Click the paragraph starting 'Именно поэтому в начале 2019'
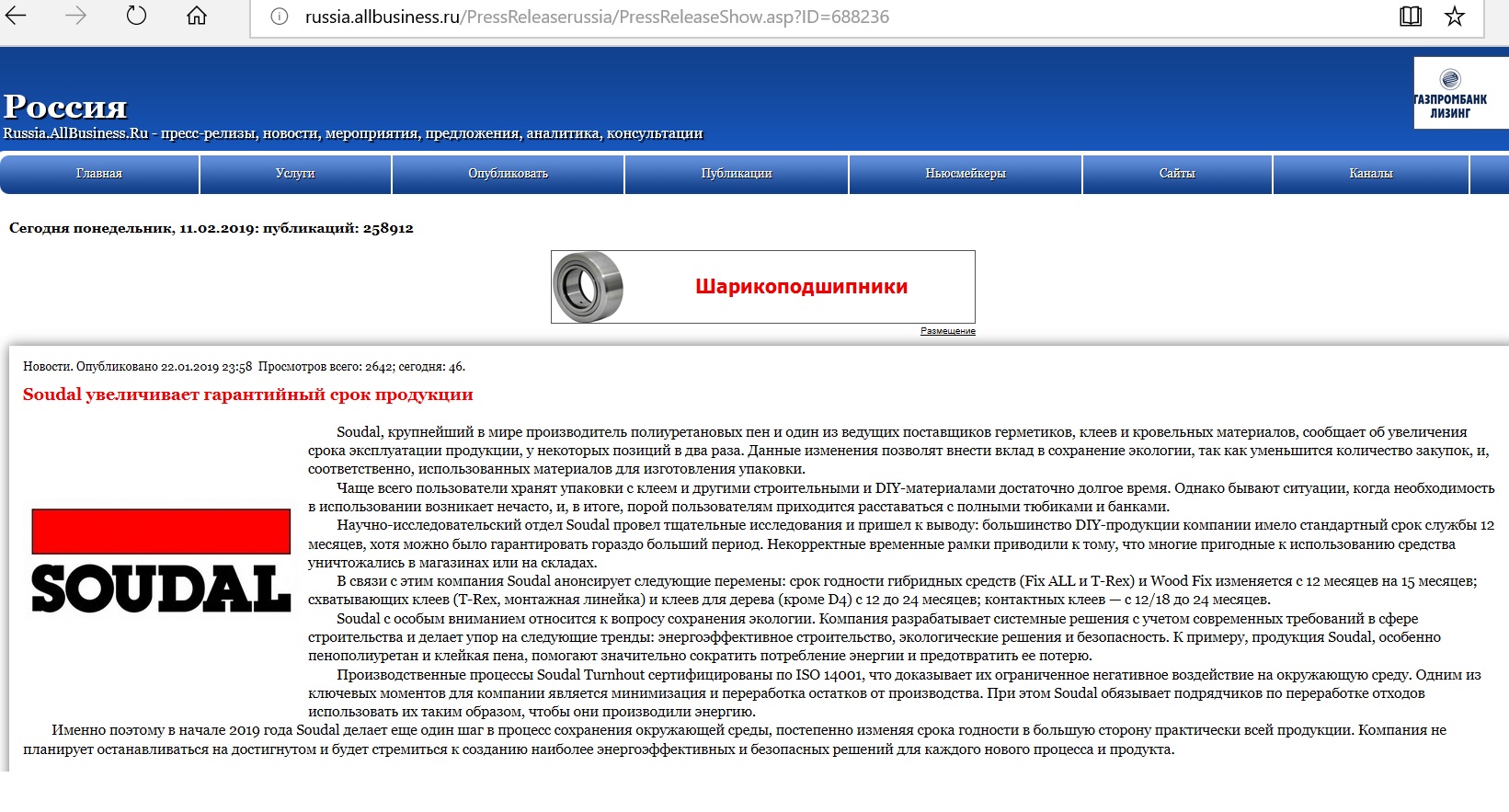 point(735,740)
